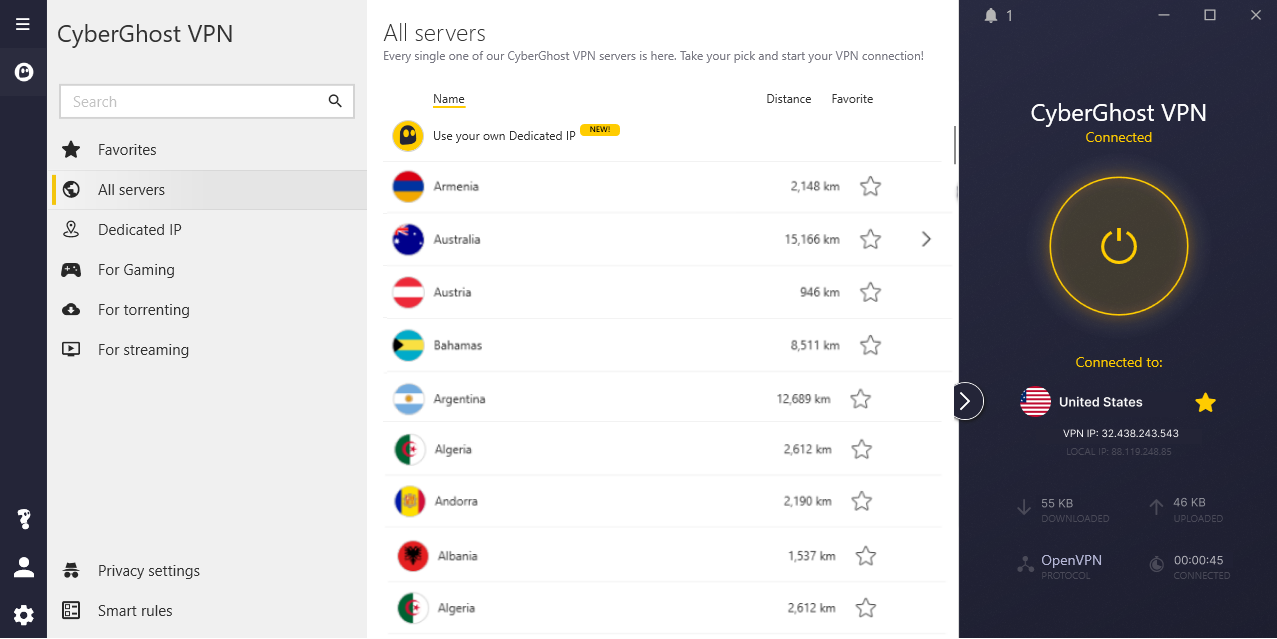Open Privacy settings from sidebar

(148, 570)
